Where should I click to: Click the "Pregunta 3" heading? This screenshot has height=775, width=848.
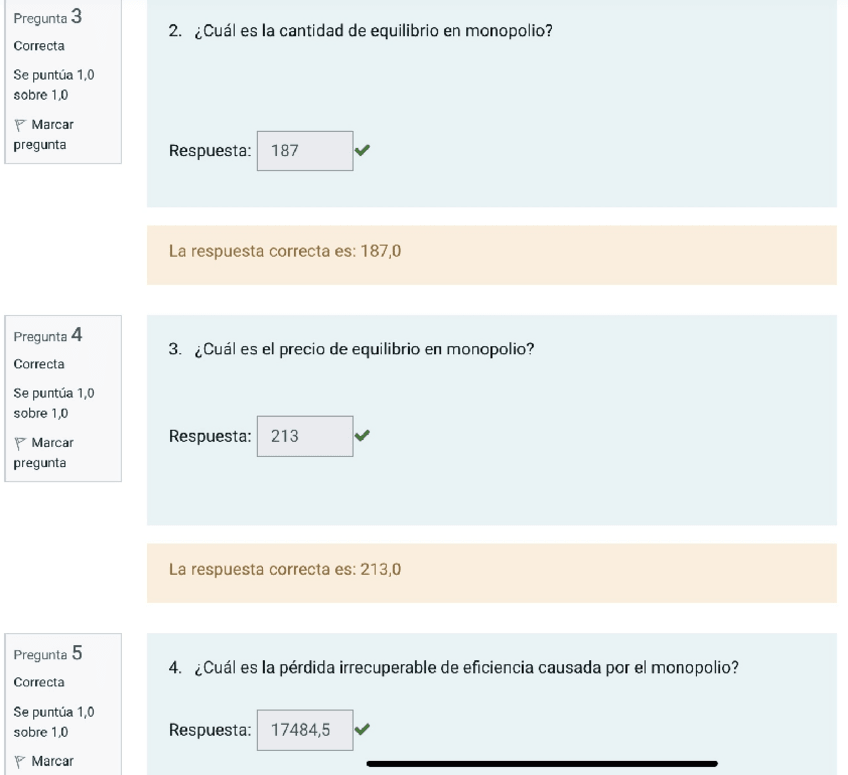click(47, 18)
